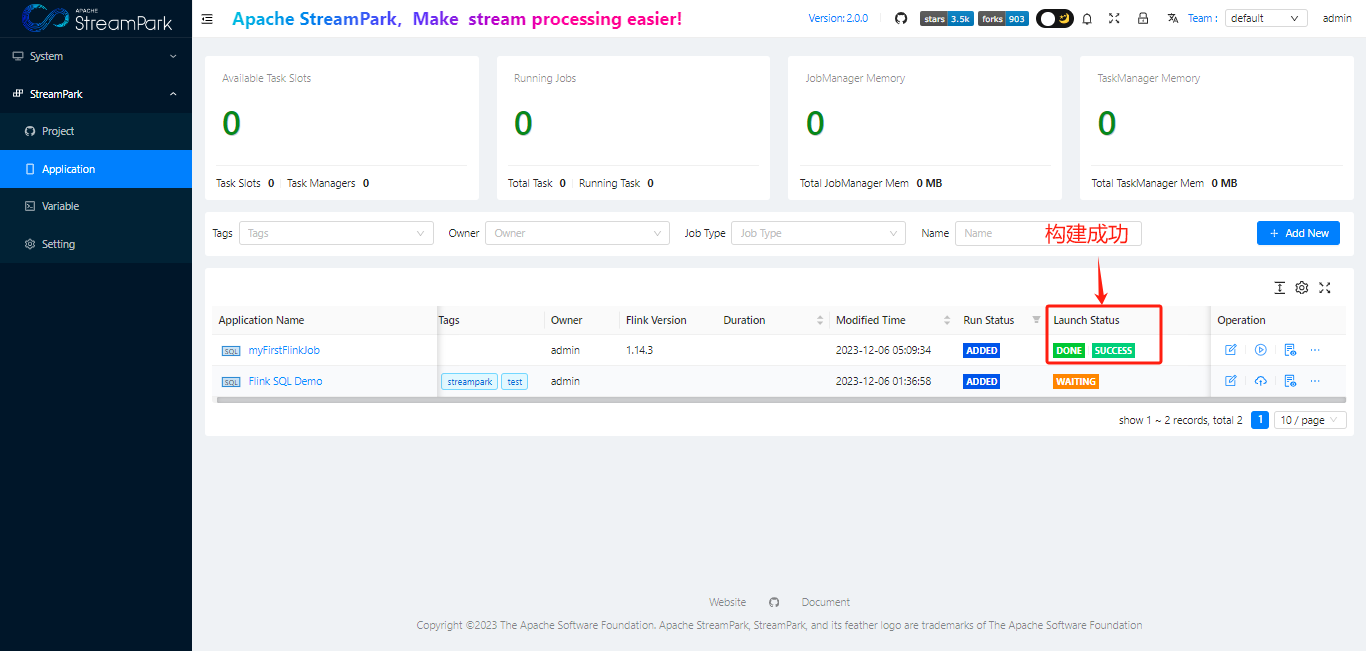
Task: Open the Document footer link
Action: (826, 602)
